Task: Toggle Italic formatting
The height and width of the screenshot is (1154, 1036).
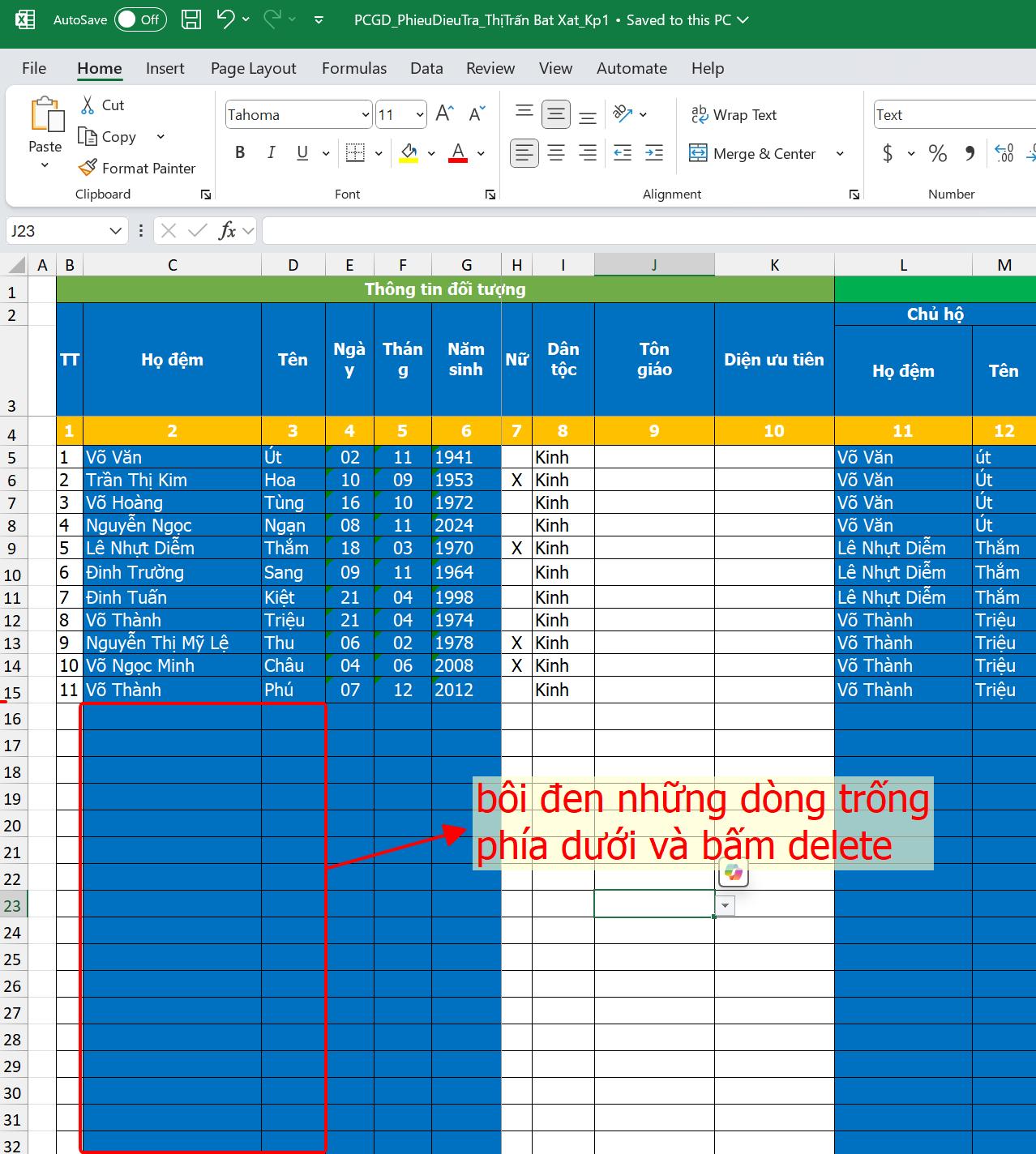Action: point(271,152)
